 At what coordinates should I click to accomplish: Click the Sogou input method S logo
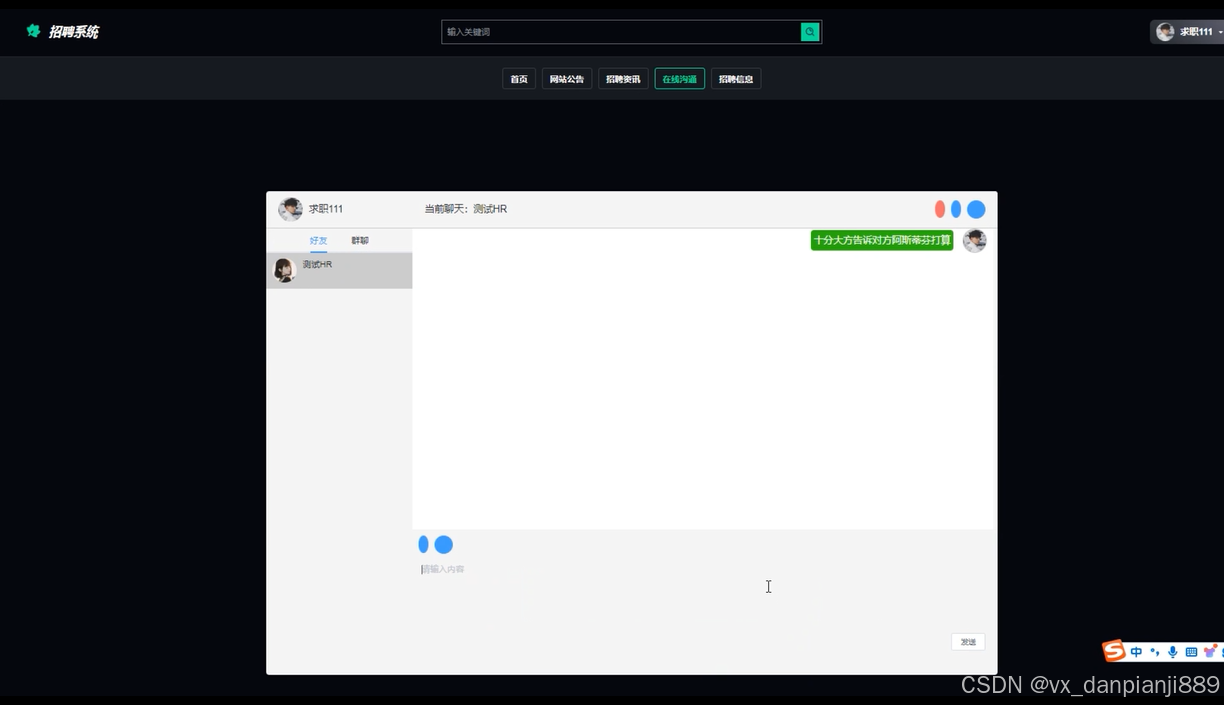pos(1114,651)
